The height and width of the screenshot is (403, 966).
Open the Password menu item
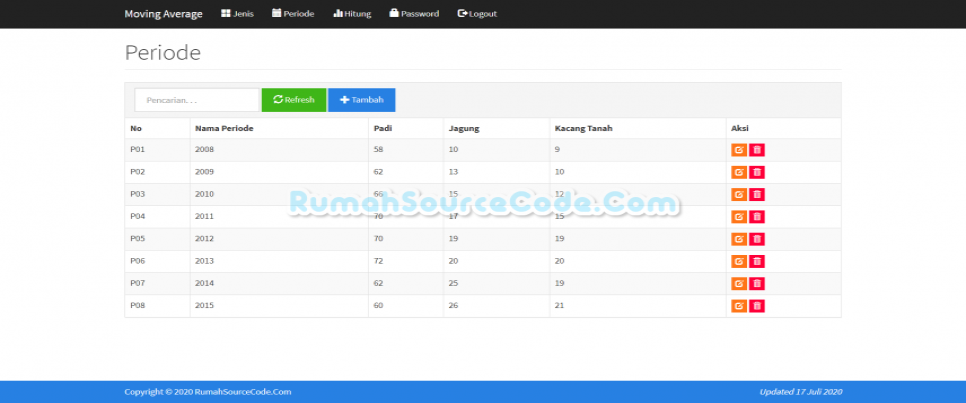[x=414, y=14]
